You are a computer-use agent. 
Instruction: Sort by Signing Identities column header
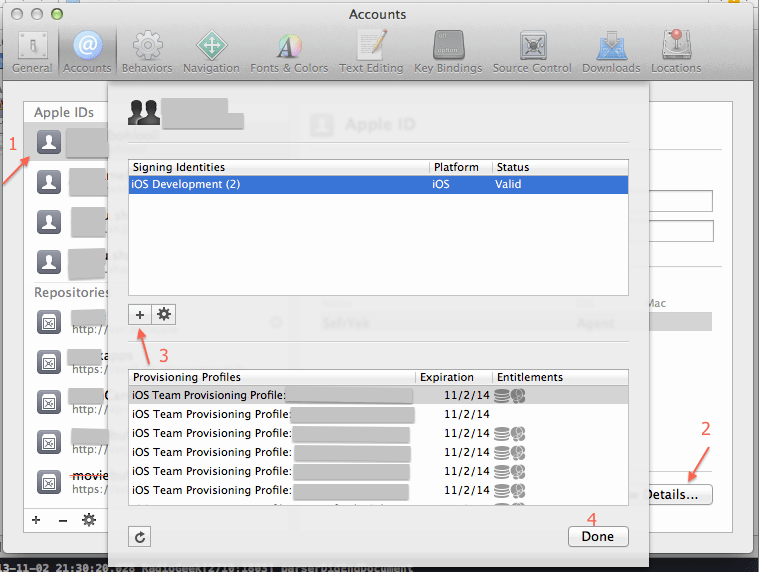point(279,167)
